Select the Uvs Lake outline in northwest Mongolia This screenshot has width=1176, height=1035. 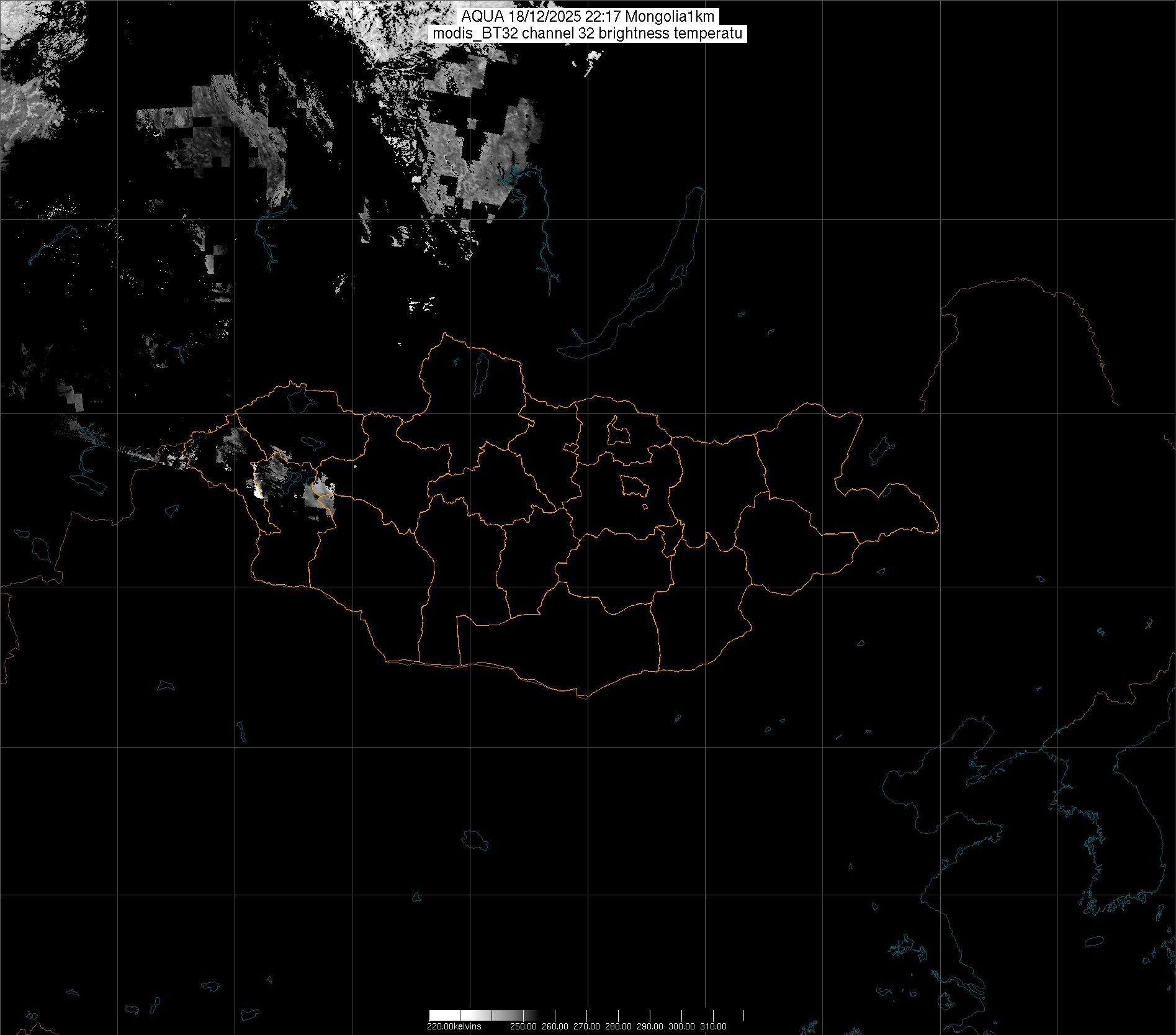299,399
